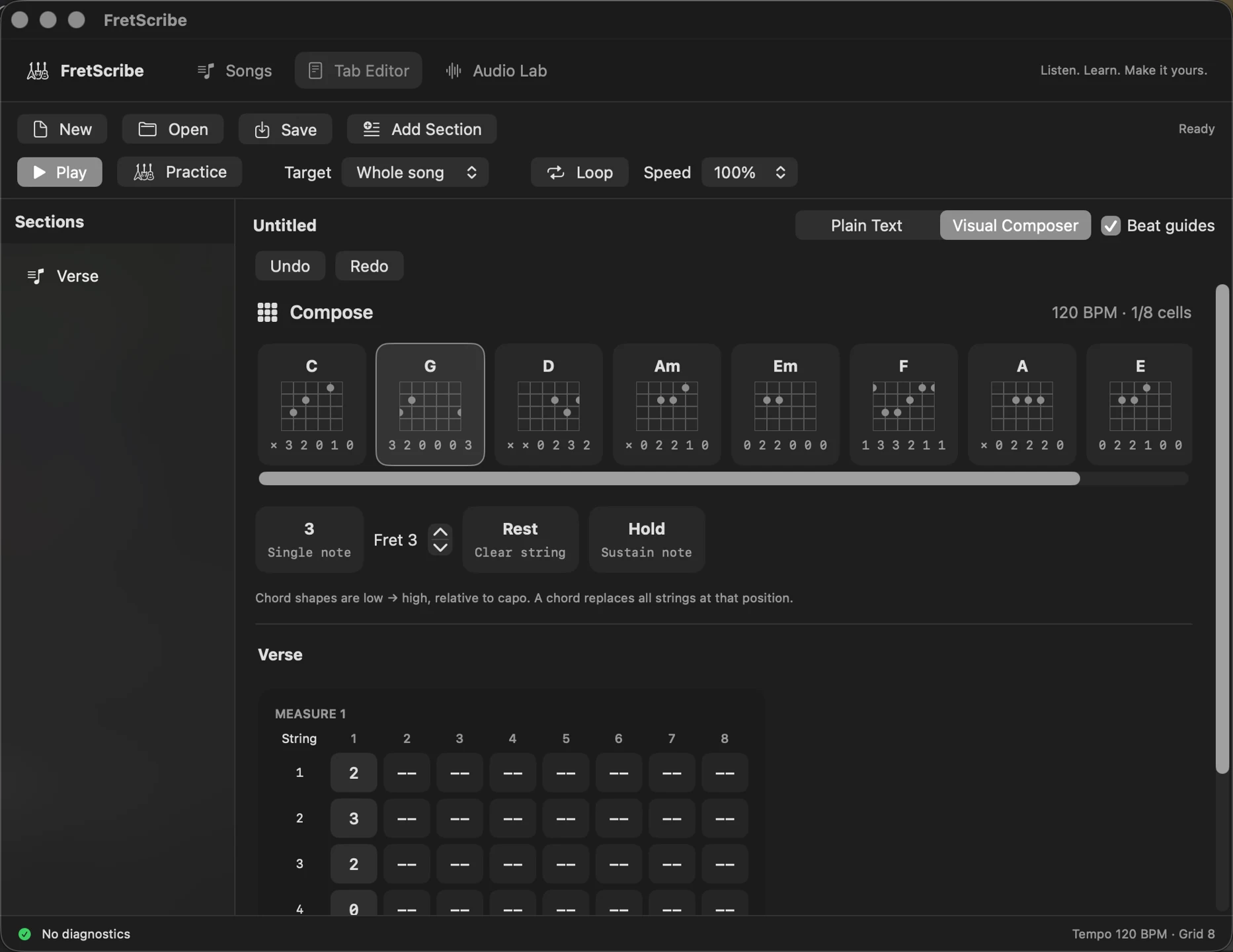Image resolution: width=1233 pixels, height=952 pixels.
Task: Click the Compose grid icon
Action: coord(267,312)
